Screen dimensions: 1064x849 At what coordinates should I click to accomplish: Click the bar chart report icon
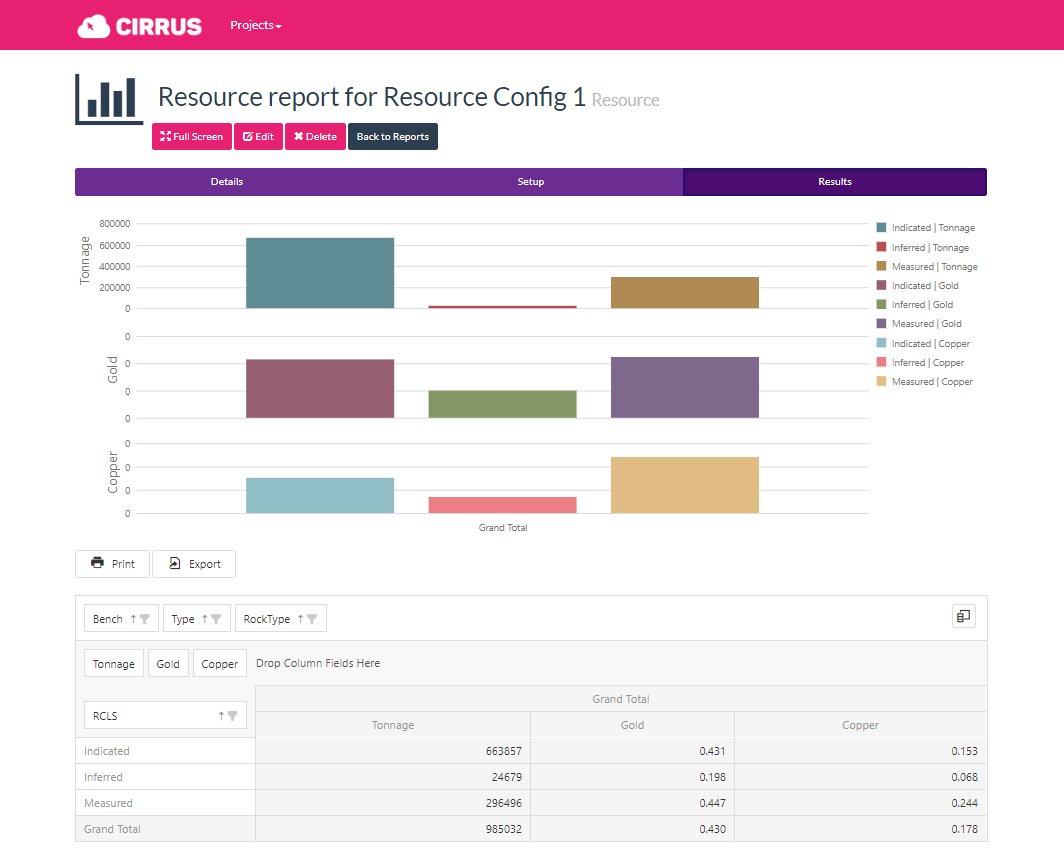pos(109,100)
